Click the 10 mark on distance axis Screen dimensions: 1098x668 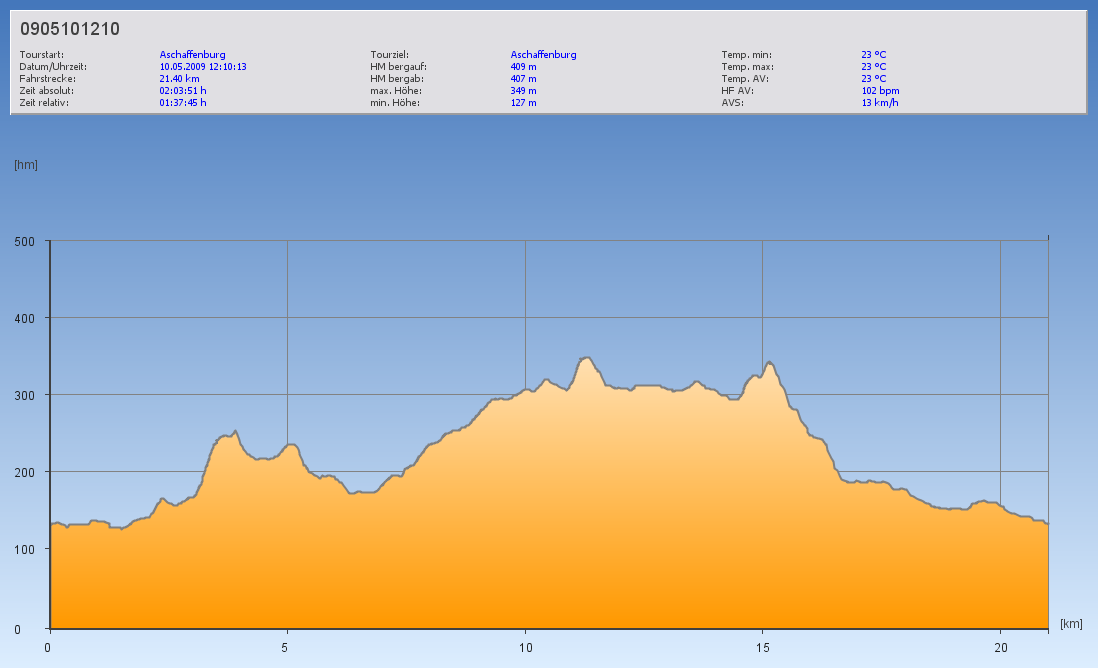click(x=525, y=647)
